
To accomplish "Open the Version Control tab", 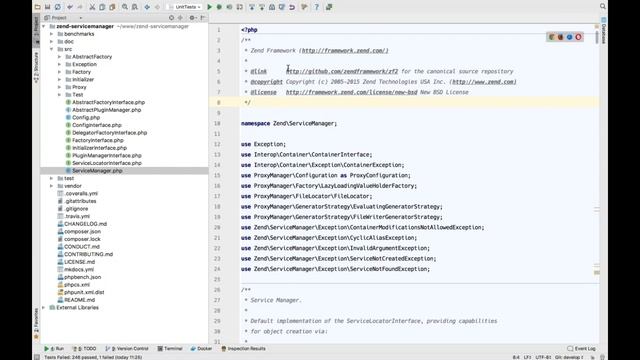I will (127, 349).
